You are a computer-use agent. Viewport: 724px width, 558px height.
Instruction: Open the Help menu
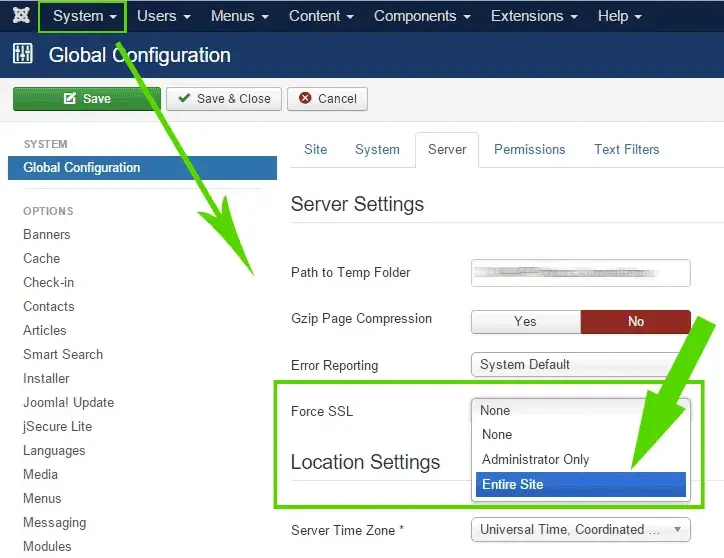pos(620,16)
